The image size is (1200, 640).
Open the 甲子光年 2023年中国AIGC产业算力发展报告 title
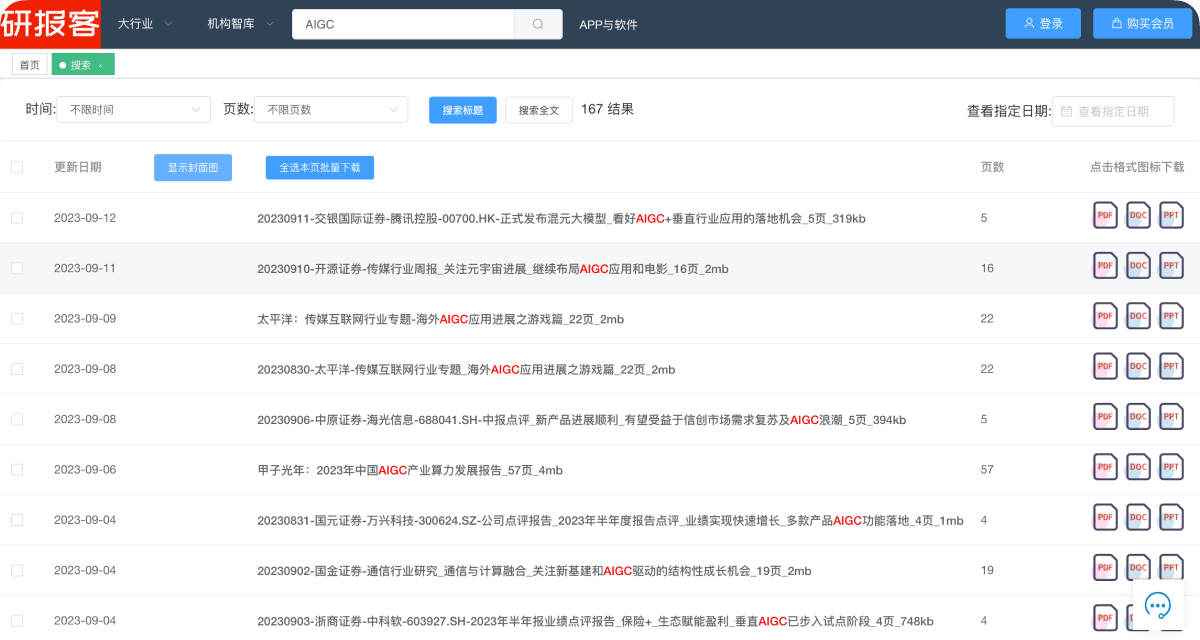(x=410, y=470)
